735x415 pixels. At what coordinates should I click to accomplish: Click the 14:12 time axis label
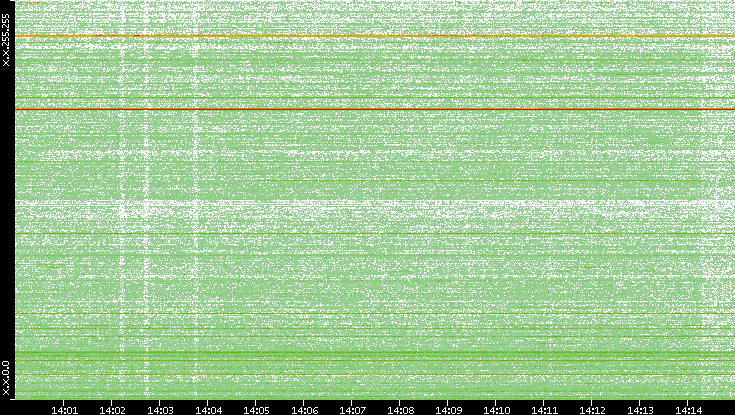click(592, 410)
